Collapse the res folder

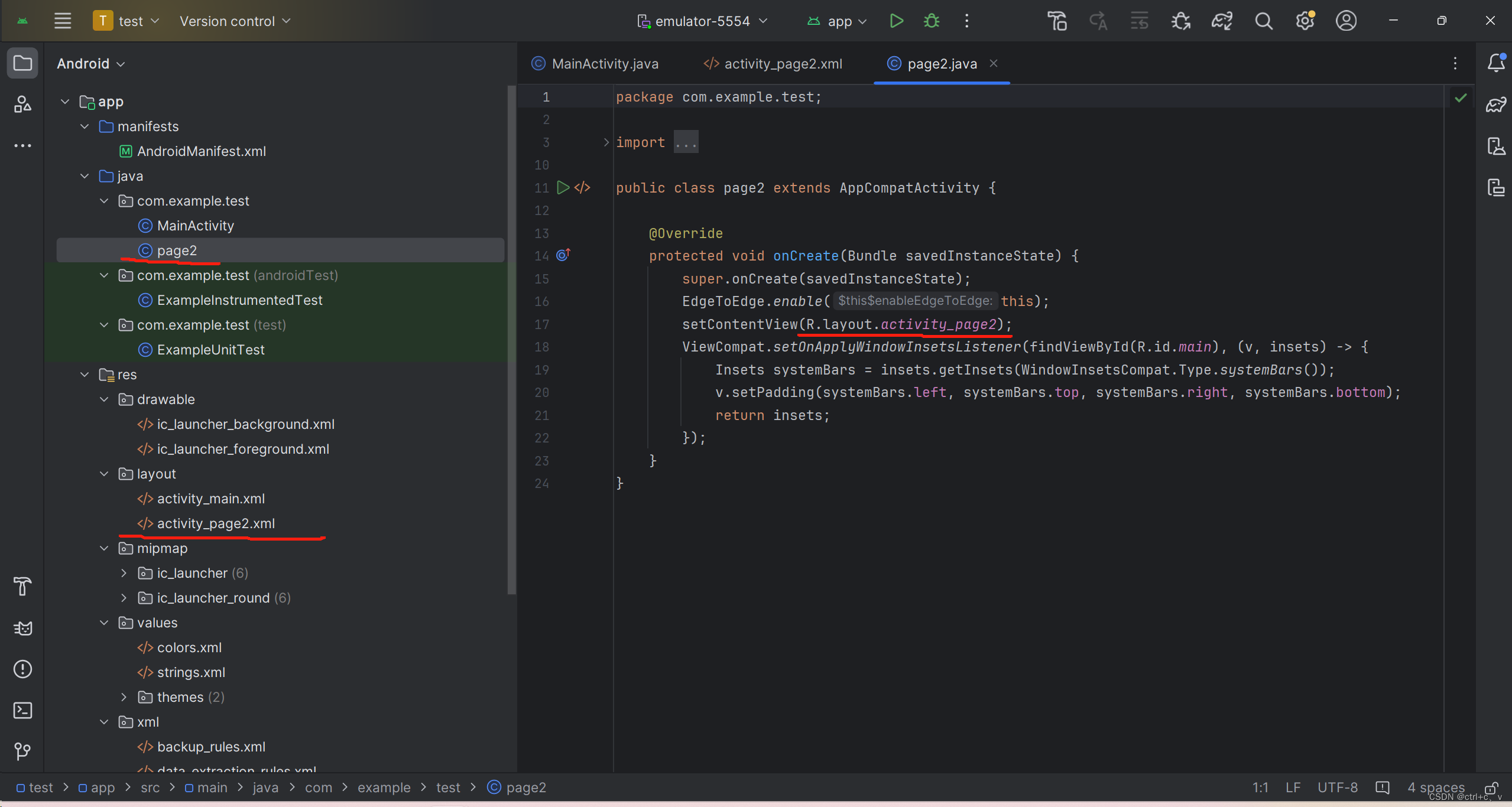coord(85,375)
